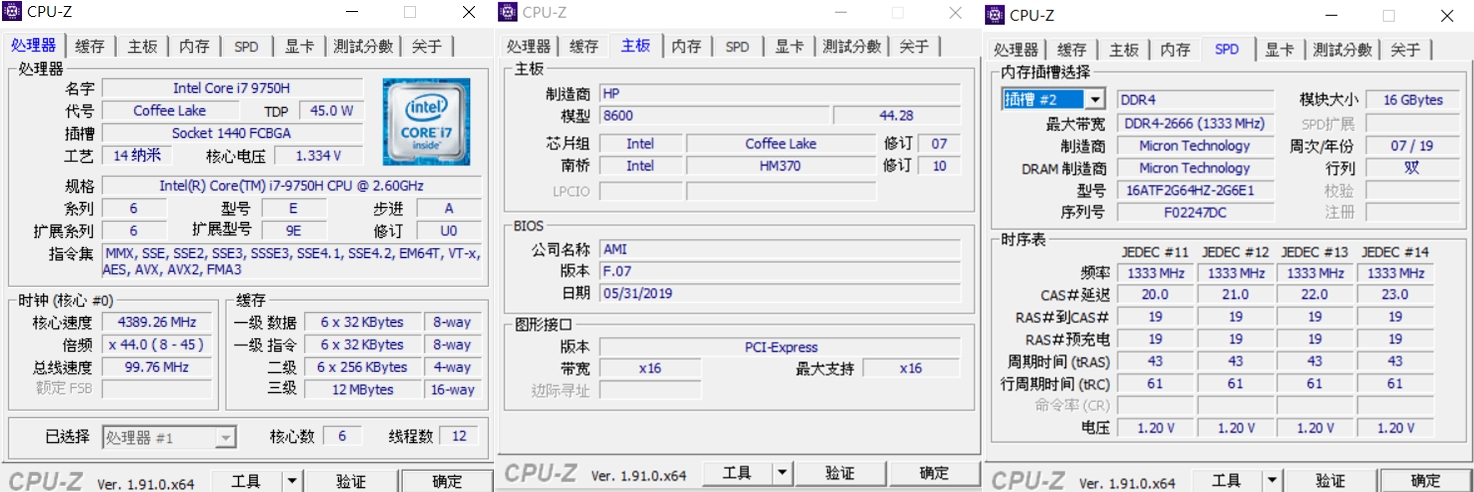Click the HM370 southbridge value
This screenshot has width=1474, height=492.
(x=781, y=166)
